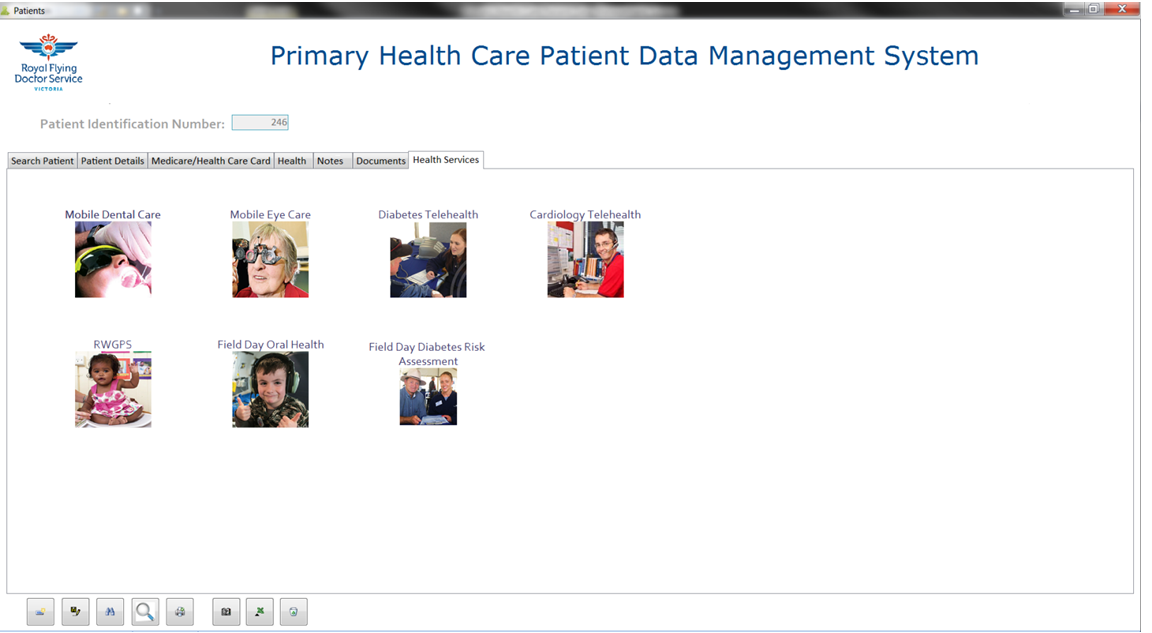Select the magnifying glass search icon

145,611
